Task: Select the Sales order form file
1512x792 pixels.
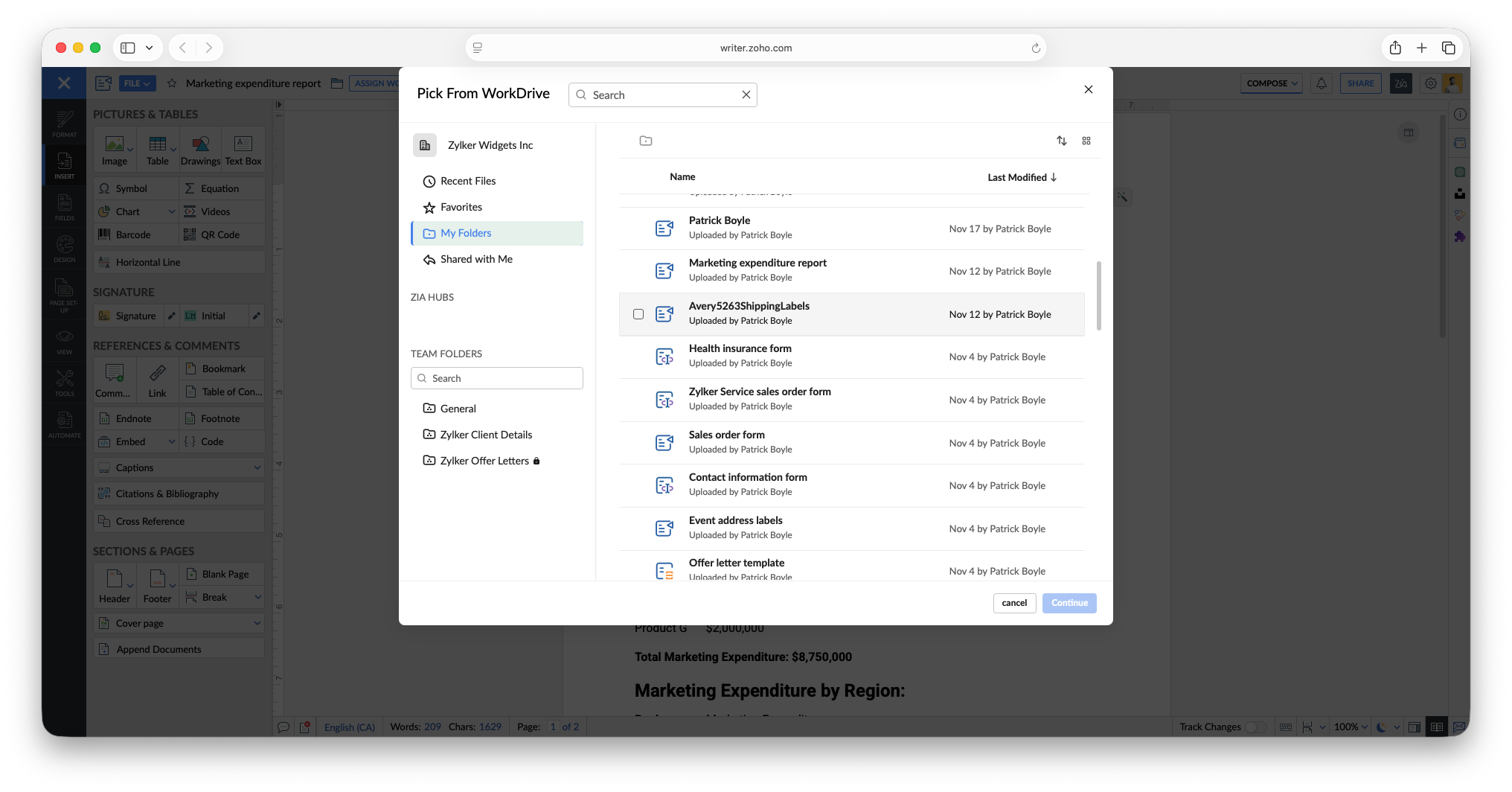Action: (x=851, y=443)
